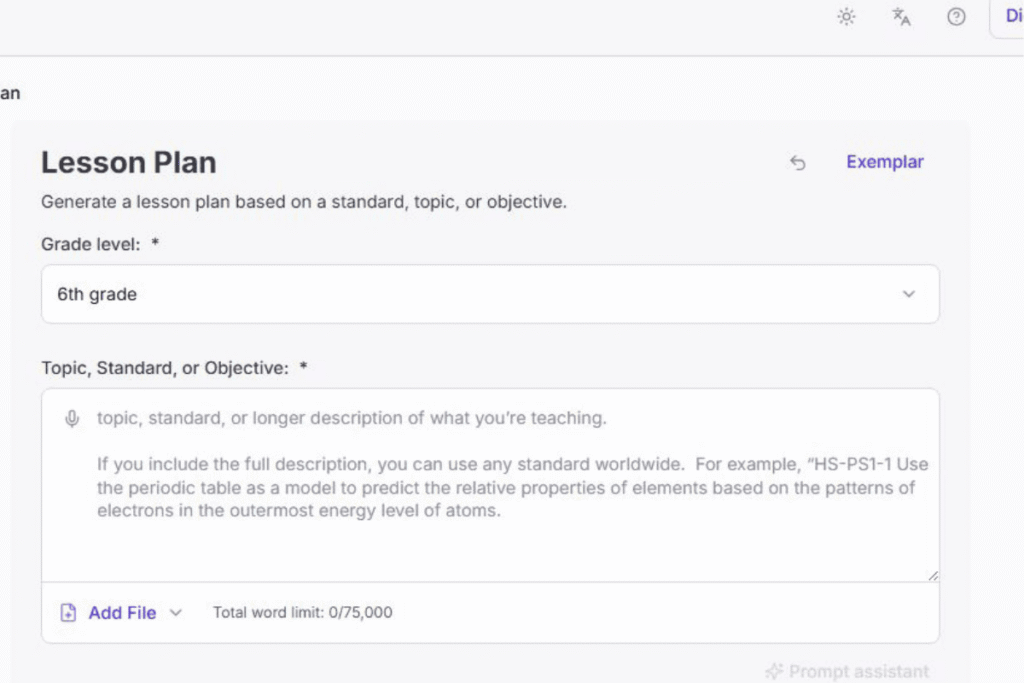Expand the Add File chevron options
The image size is (1024, 683).
pyautogui.click(x=176, y=613)
